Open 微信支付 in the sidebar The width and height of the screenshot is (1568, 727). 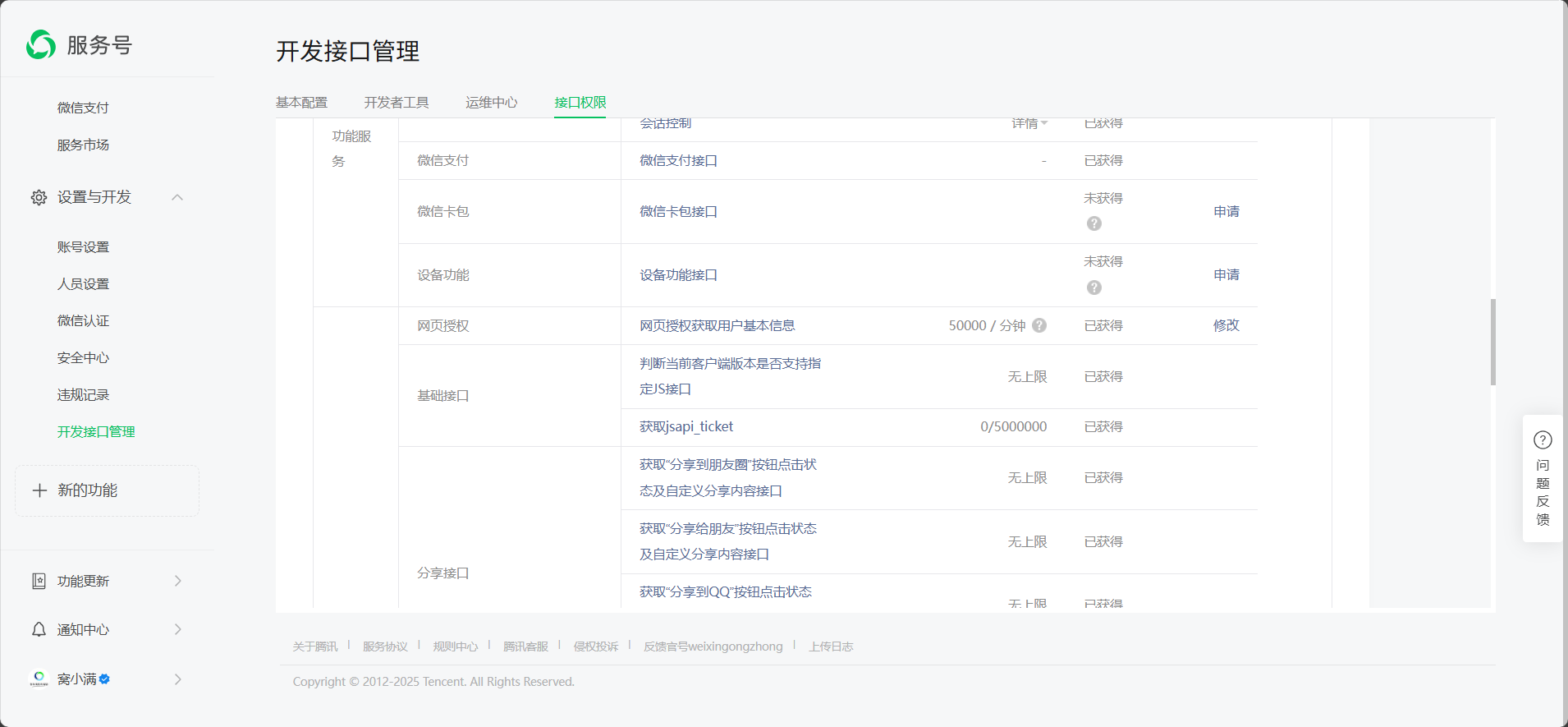click(83, 108)
